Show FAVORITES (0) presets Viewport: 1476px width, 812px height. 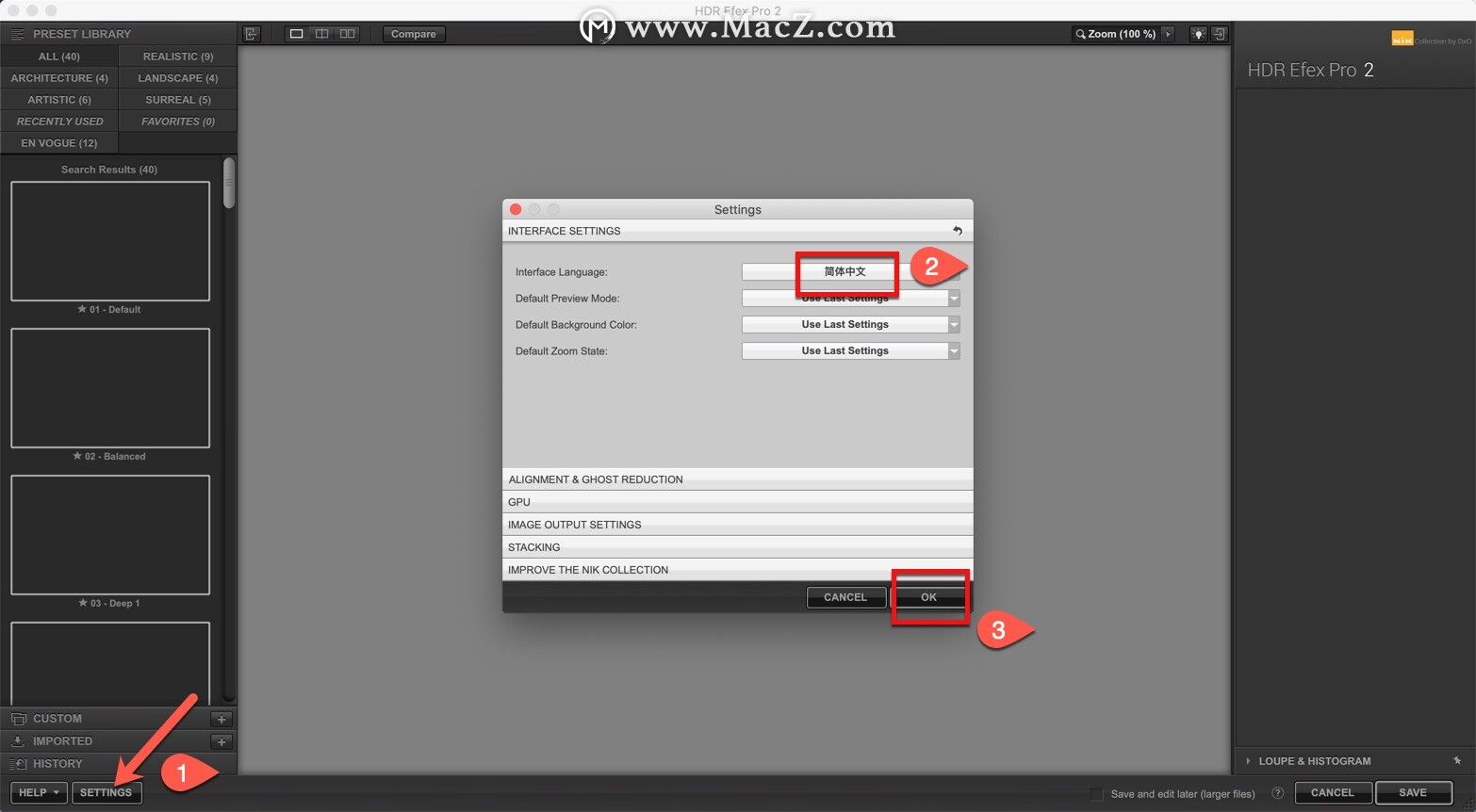[x=178, y=122]
